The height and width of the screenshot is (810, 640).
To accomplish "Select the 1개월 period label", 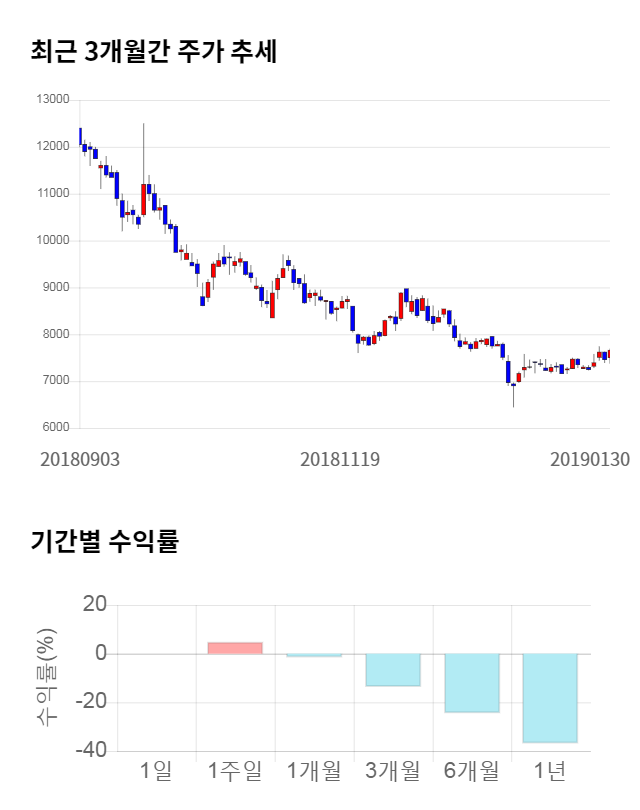I will [313, 771].
